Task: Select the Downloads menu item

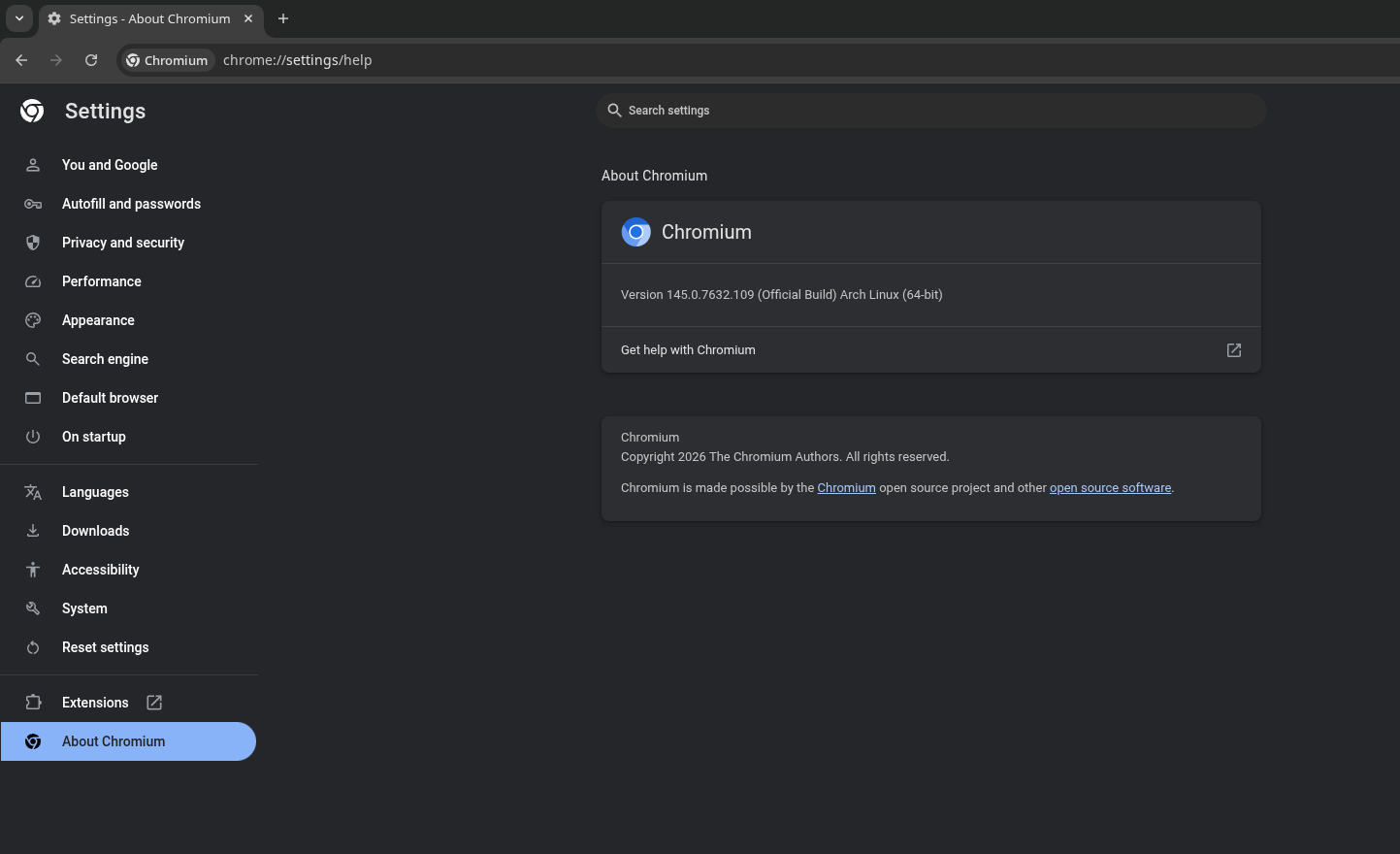Action: [95, 531]
